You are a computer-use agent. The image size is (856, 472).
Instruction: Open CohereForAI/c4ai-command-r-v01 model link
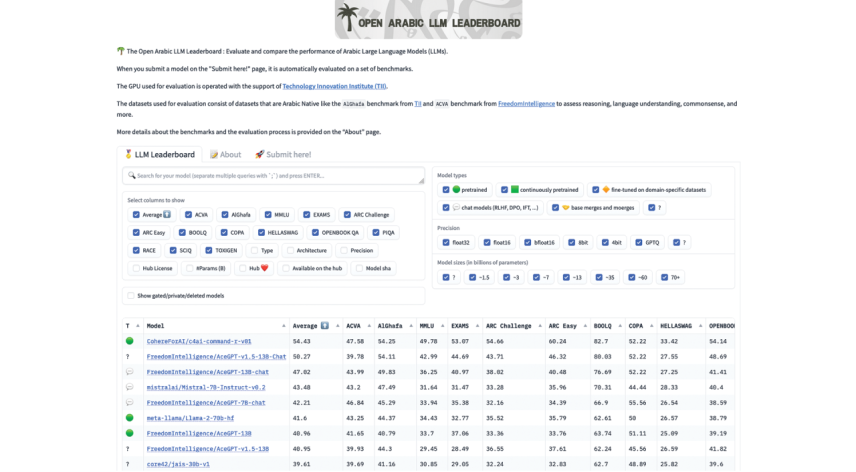[199, 341]
